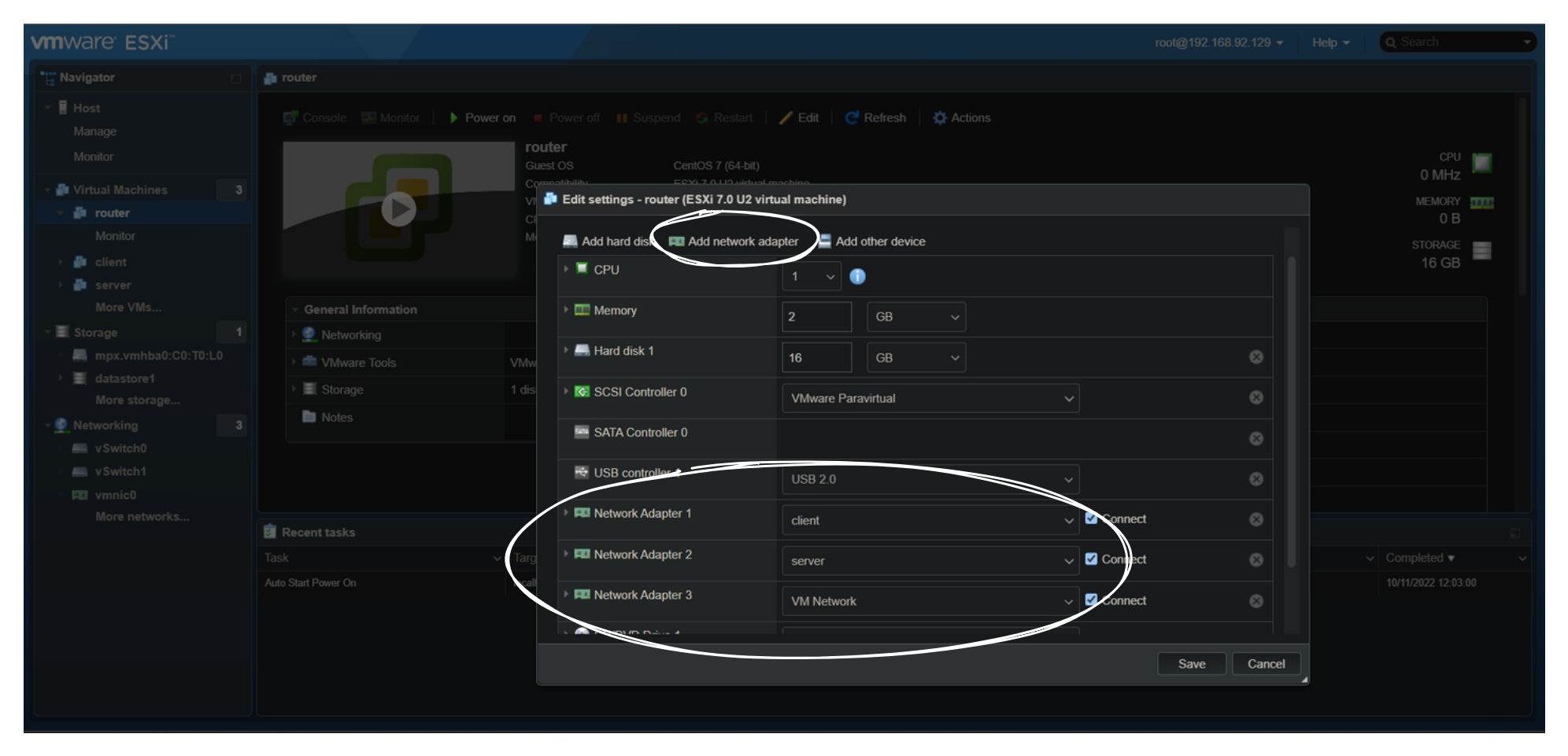This screenshot has width=1568, height=756.
Task: Open the CPU count dropdown
Action: [x=812, y=276]
